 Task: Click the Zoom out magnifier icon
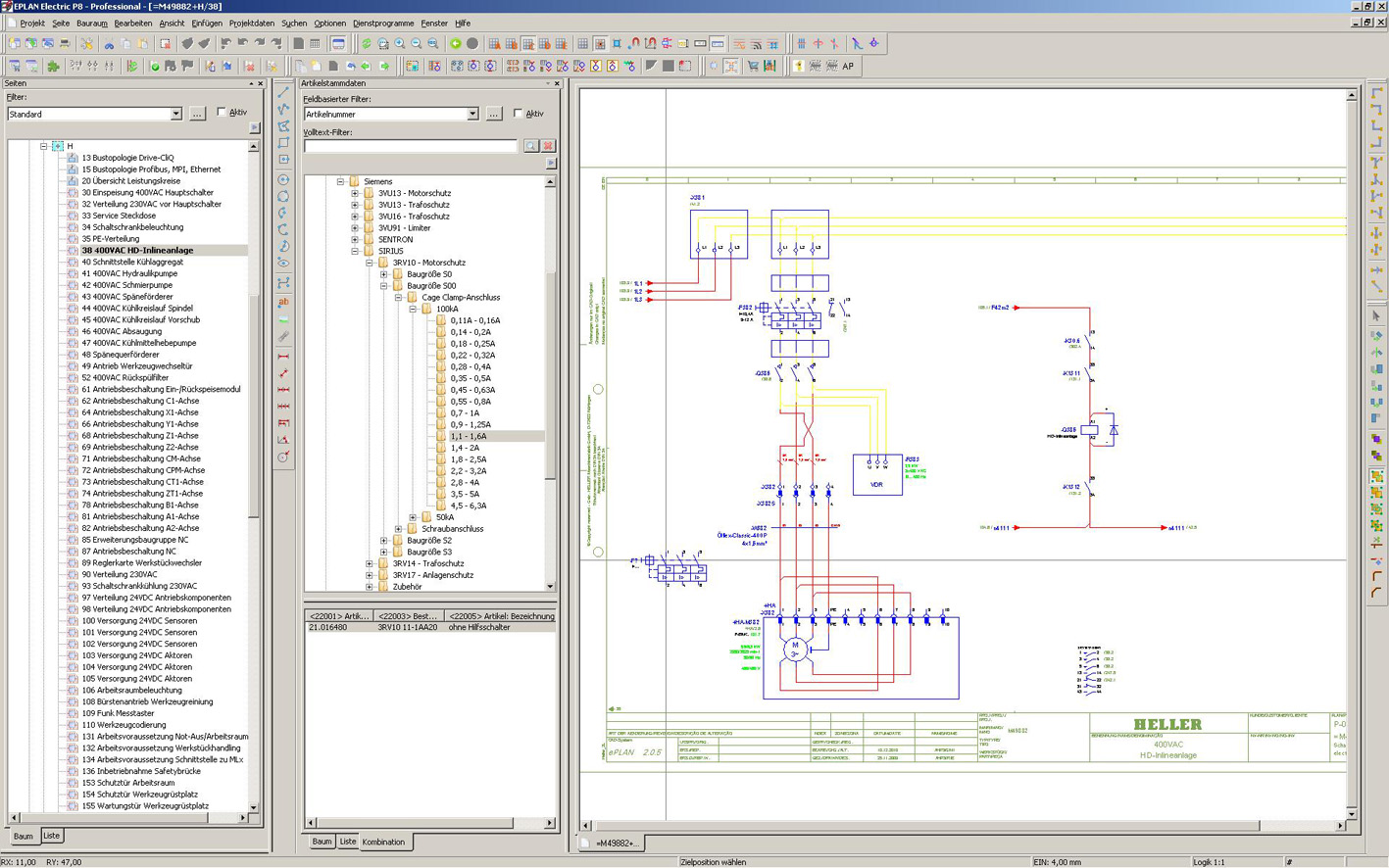[x=417, y=44]
